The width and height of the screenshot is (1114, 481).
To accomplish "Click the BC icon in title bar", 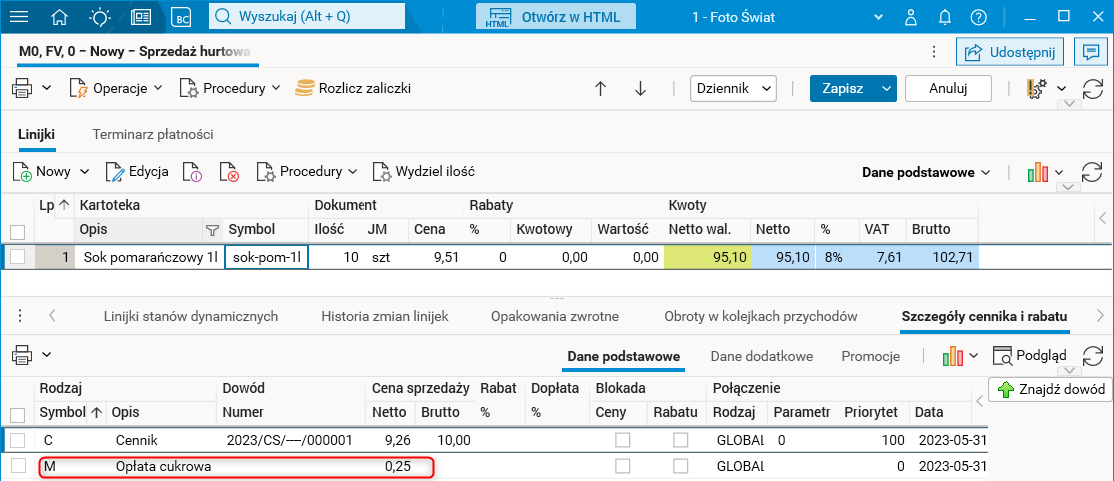I will click(x=184, y=16).
